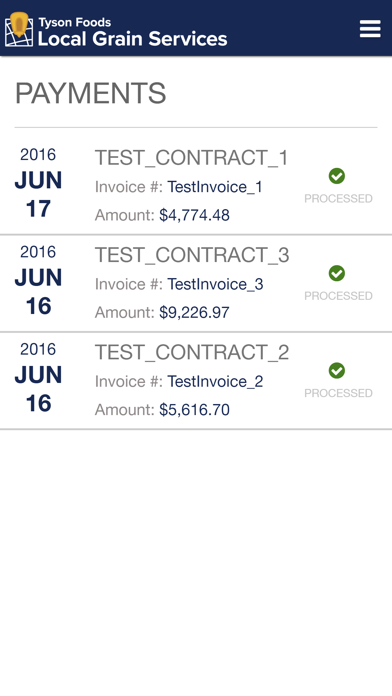
Task: Open the hamburger menu
Action: pos(370,28)
